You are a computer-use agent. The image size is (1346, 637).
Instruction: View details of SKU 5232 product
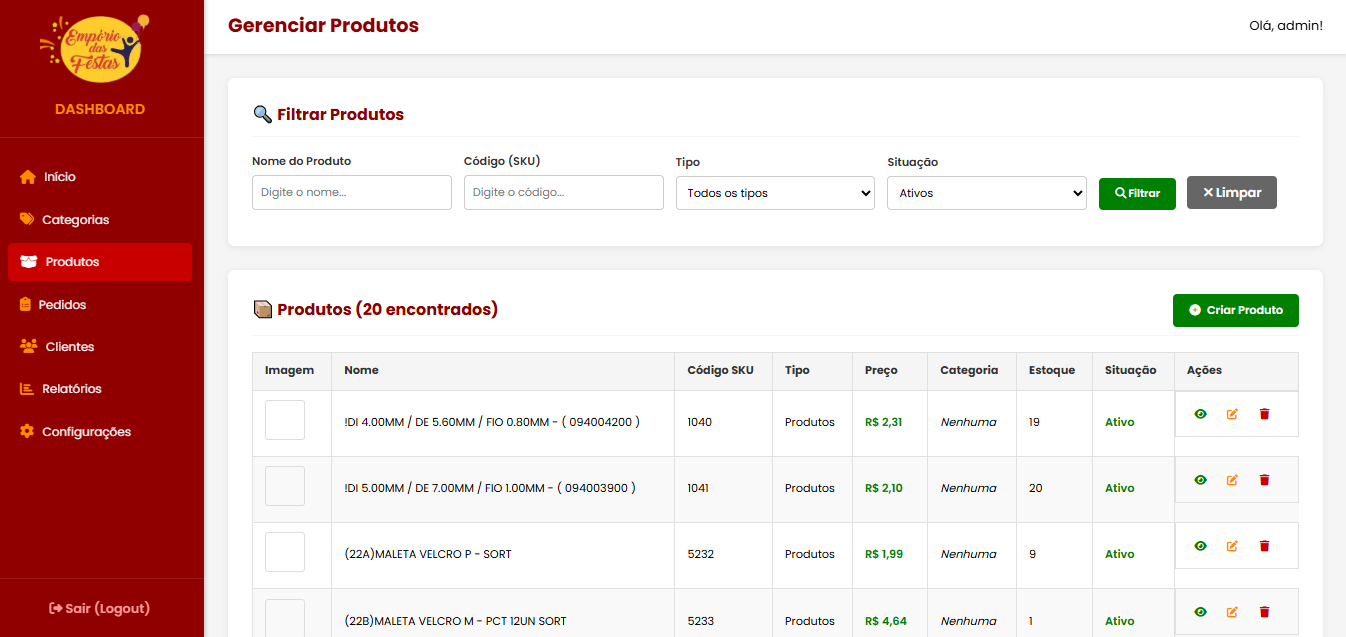point(1200,546)
